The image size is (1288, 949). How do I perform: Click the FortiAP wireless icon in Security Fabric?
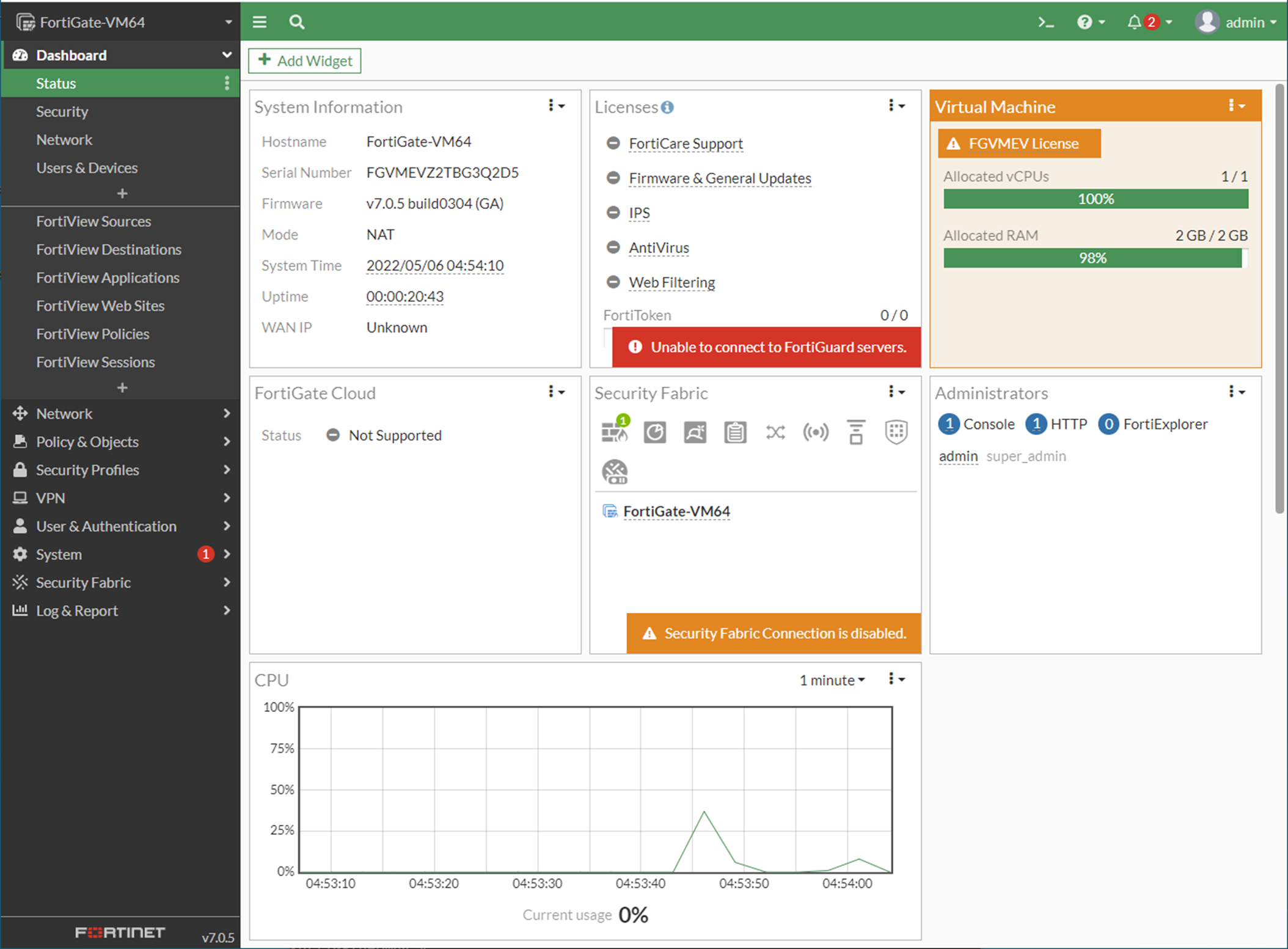pos(815,433)
